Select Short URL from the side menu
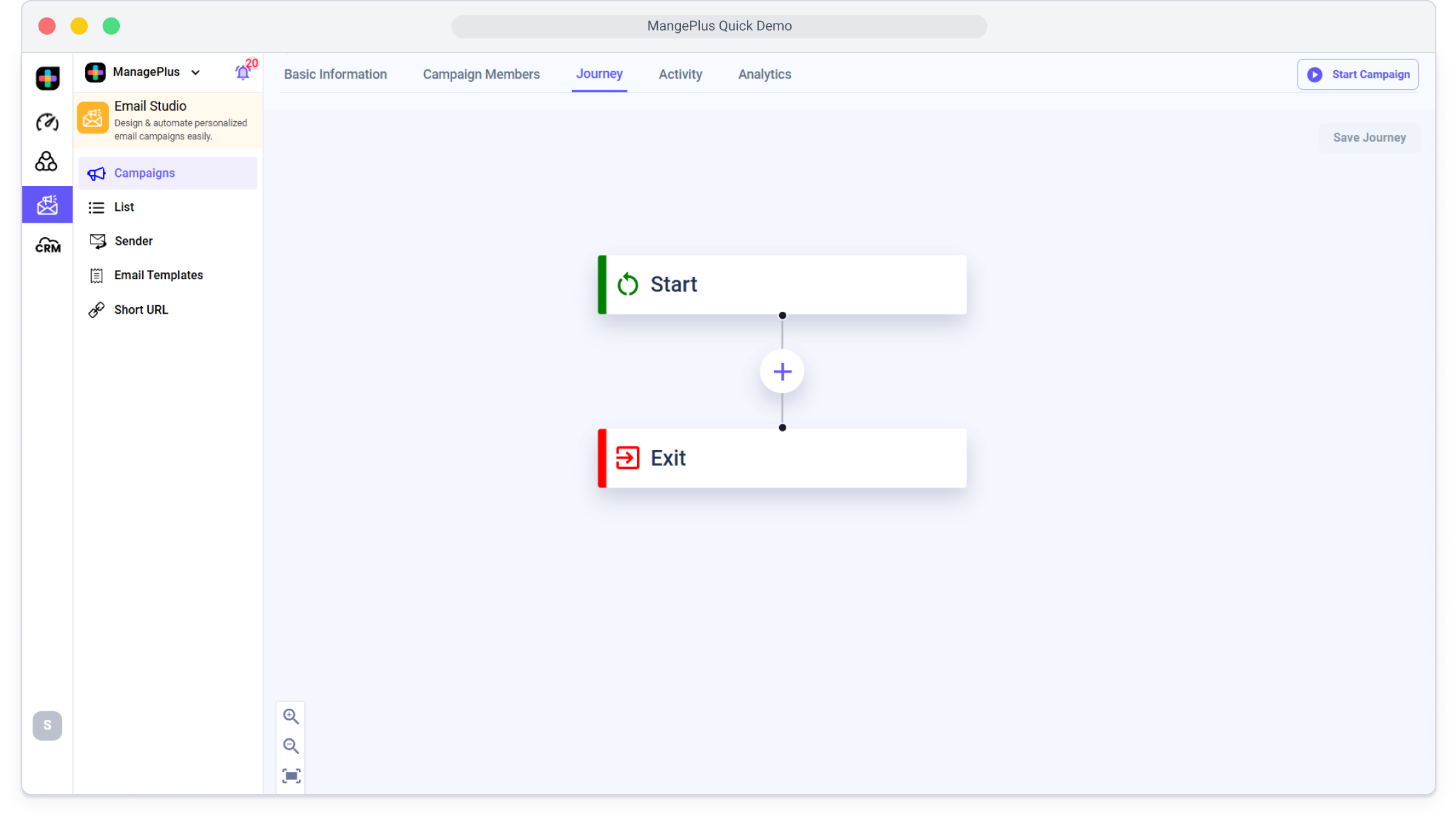This screenshot has height=820, width=1456. pyautogui.click(x=141, y=310)
